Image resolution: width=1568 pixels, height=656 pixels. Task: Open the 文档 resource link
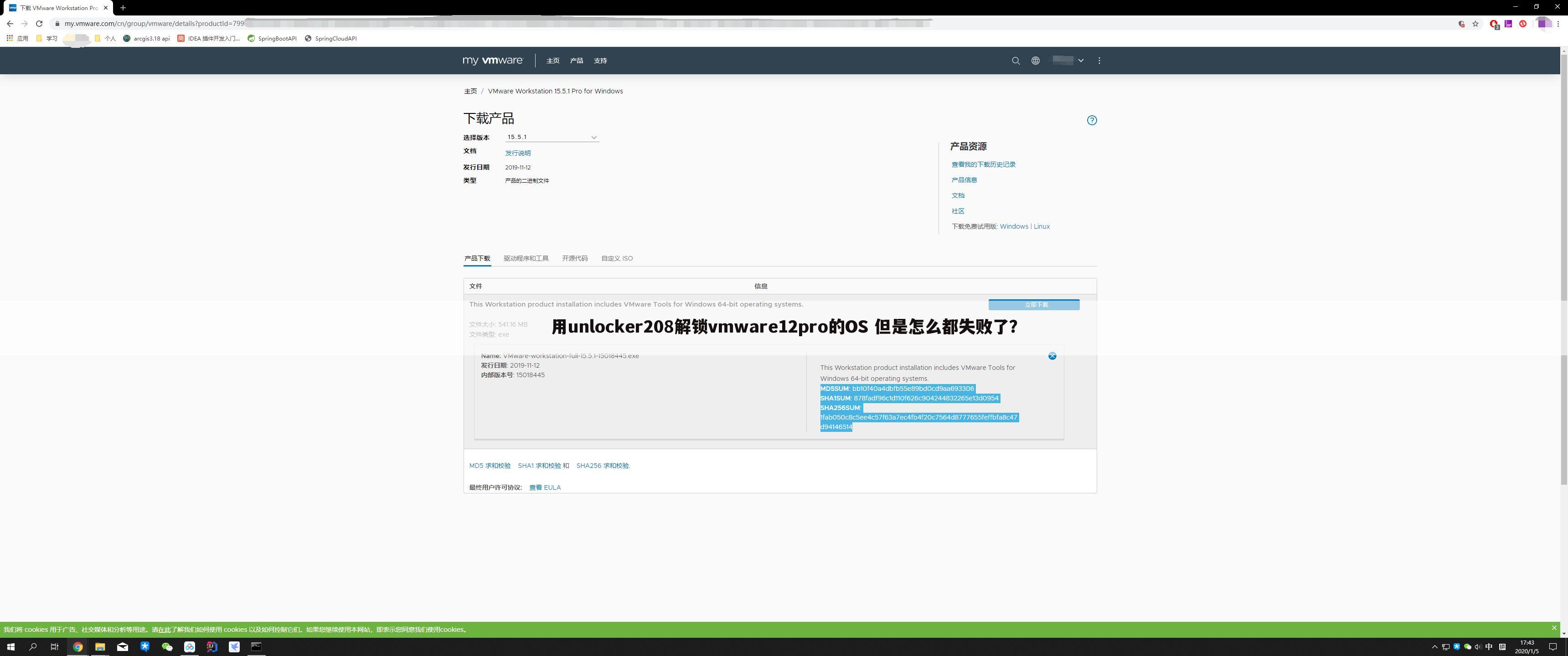[x=958, y=195]
